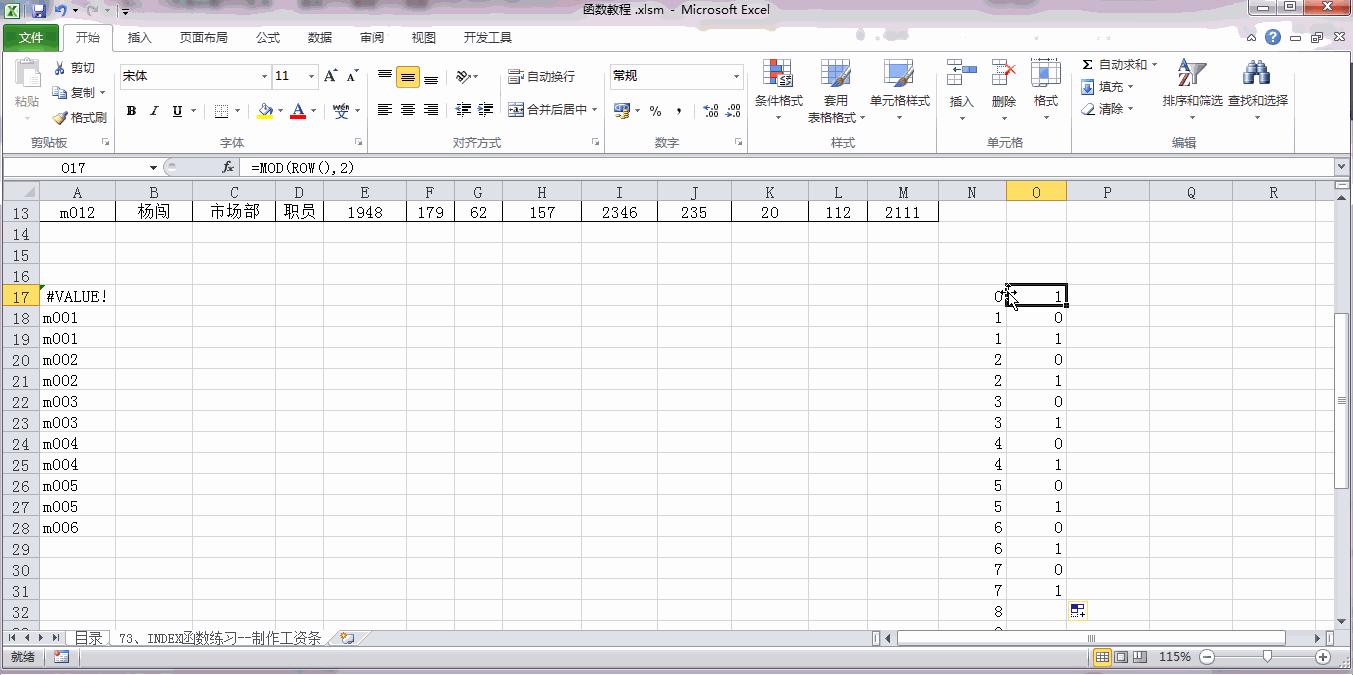Image resolution: width=1353 pixels, height=675 pixels.
Task: Click the Increase Decimal icon
Action: 709,112
